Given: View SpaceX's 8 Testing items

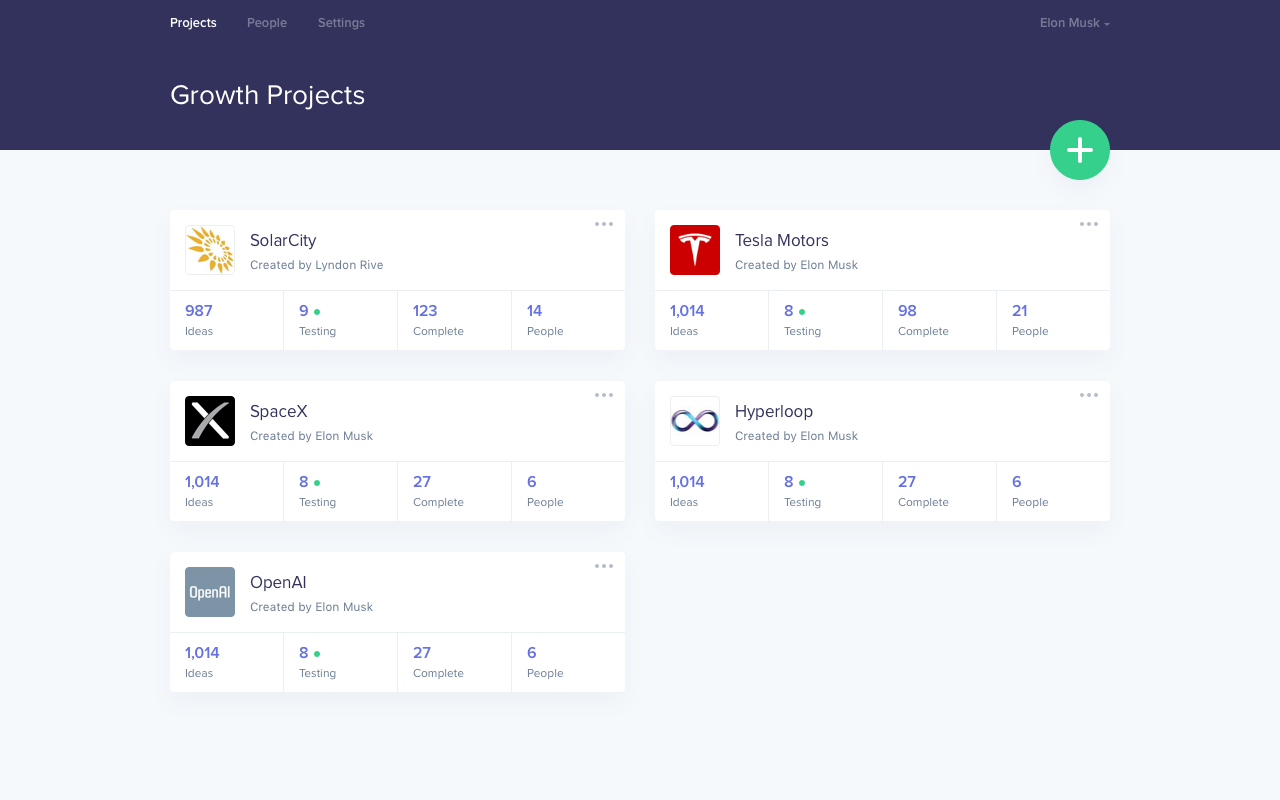Looking at the screenshot, I should click(x=340, y=491).
